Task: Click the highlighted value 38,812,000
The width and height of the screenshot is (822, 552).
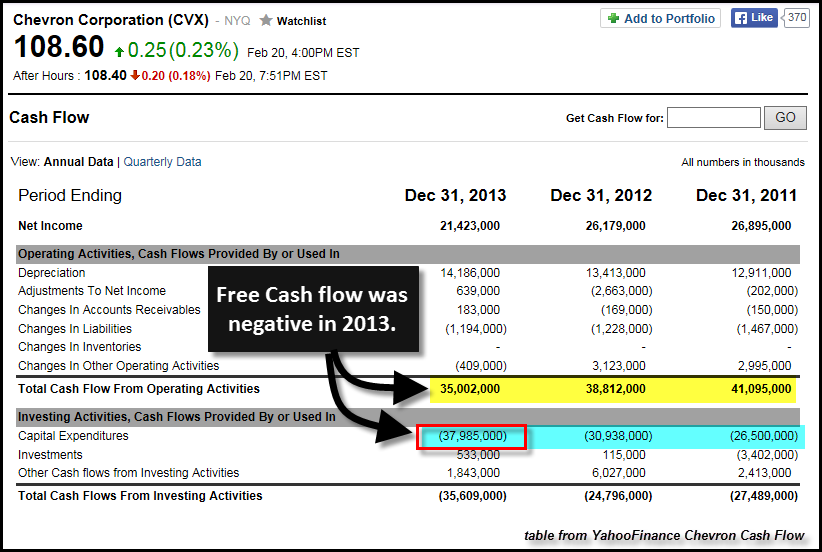Action: (x=615, y=389)
